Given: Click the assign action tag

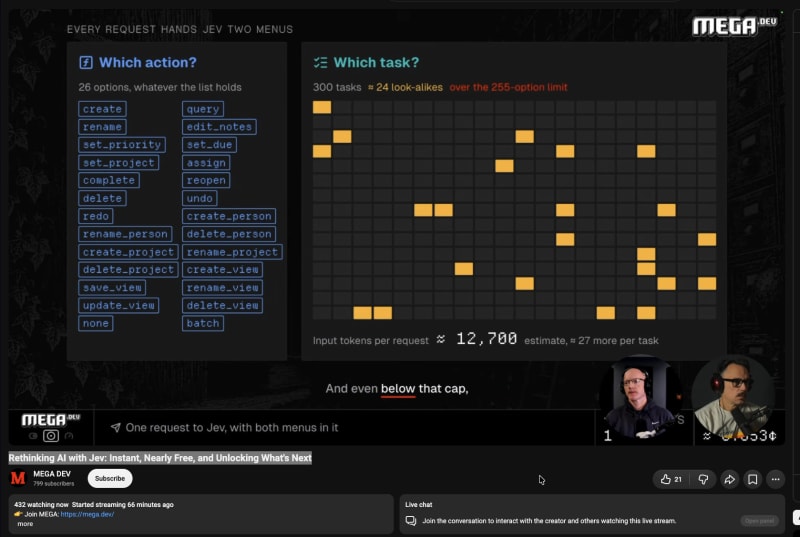Looking at the screenshot, I should click(x=206, y=163).
